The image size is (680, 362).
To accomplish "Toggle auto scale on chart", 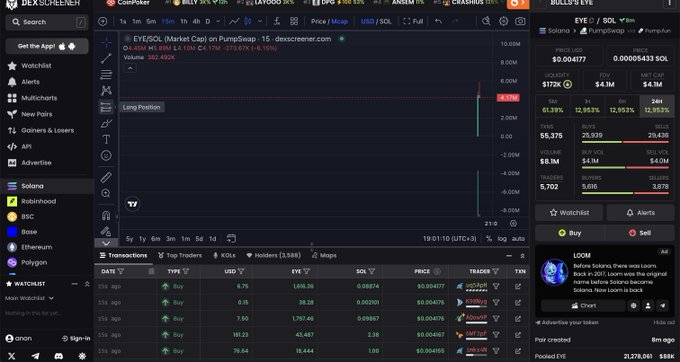I will [518, 238].
